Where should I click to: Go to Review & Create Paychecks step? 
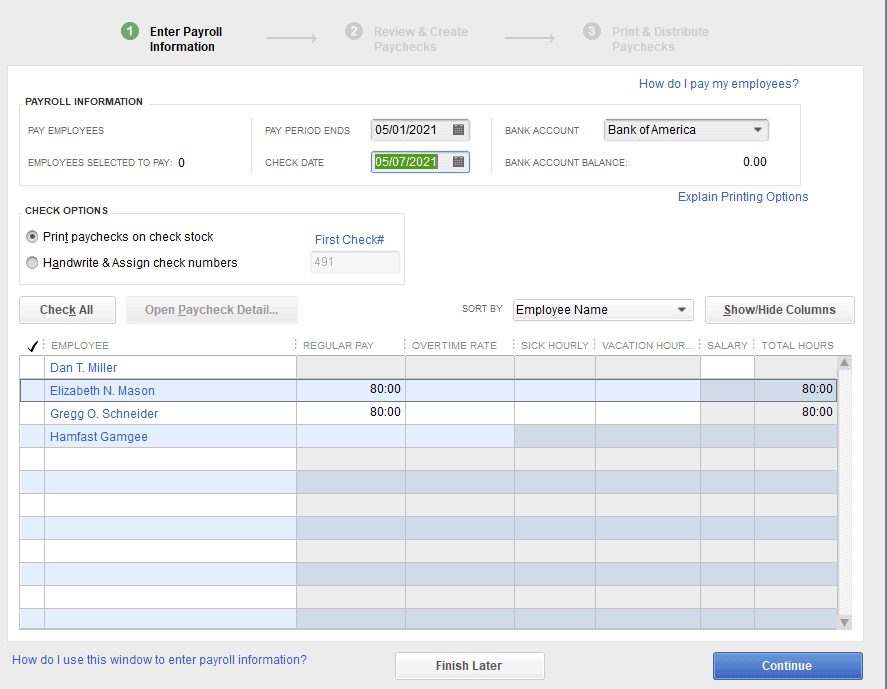click(407, 39)
